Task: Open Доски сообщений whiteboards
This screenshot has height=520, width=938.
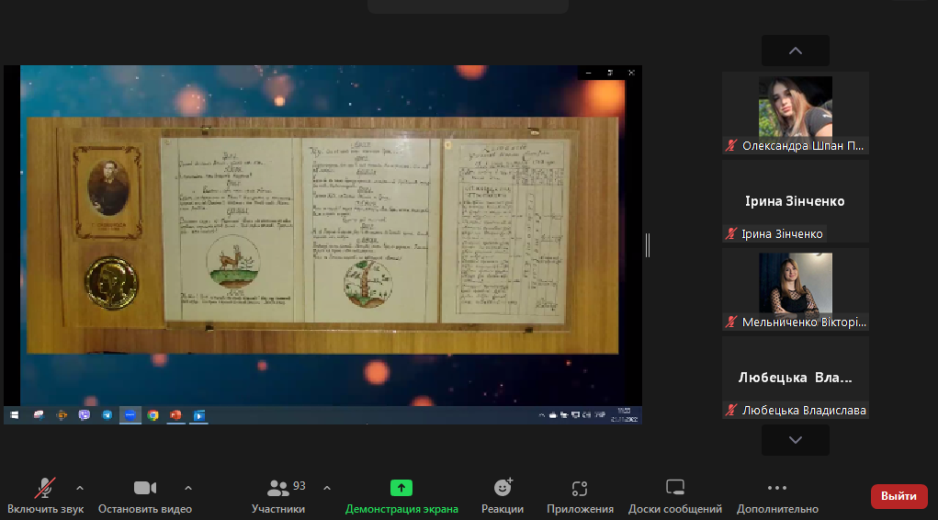Action: pos(675,495)
